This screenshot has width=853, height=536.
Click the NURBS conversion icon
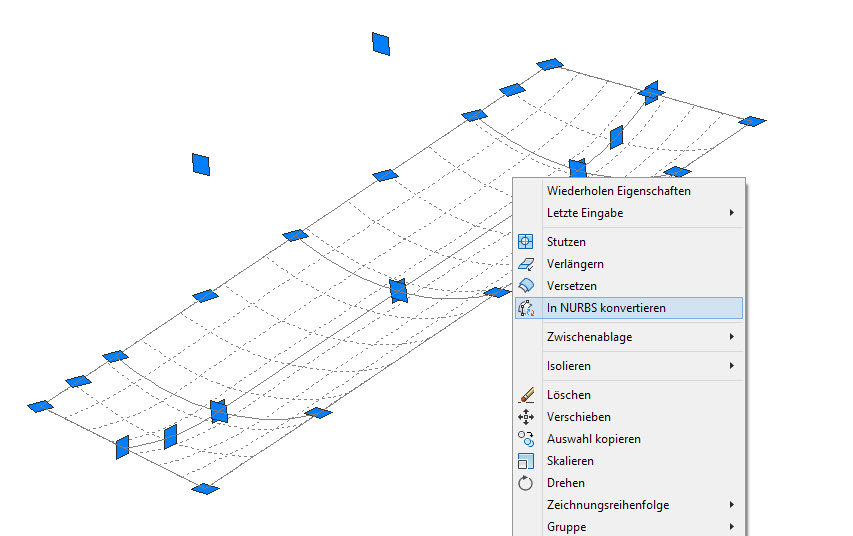point(526,308)
